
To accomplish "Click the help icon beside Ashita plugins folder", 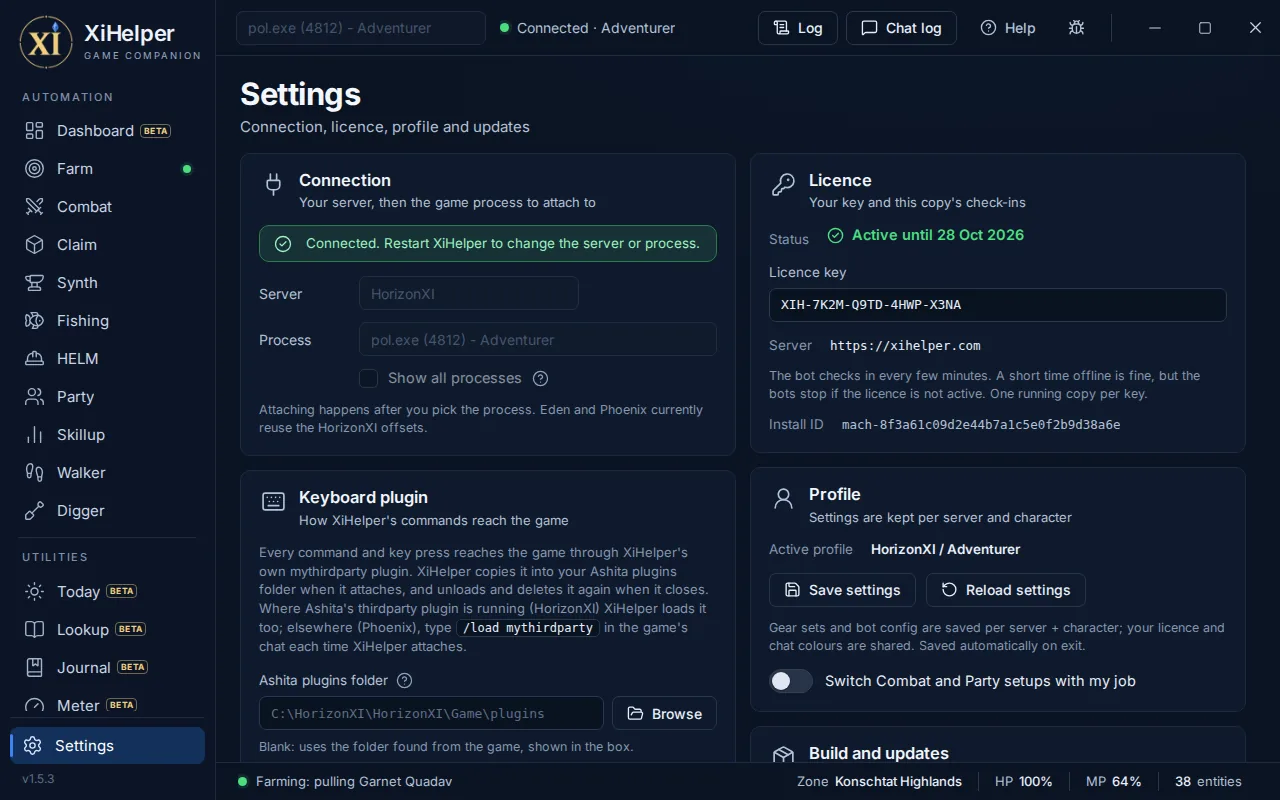I will [x=405, y=681].
